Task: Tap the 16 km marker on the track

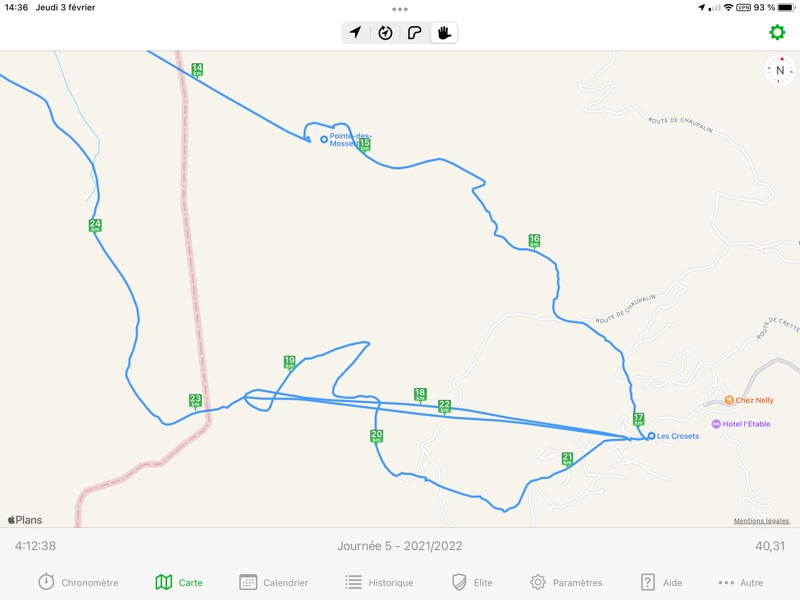Action: click(534, 241)
